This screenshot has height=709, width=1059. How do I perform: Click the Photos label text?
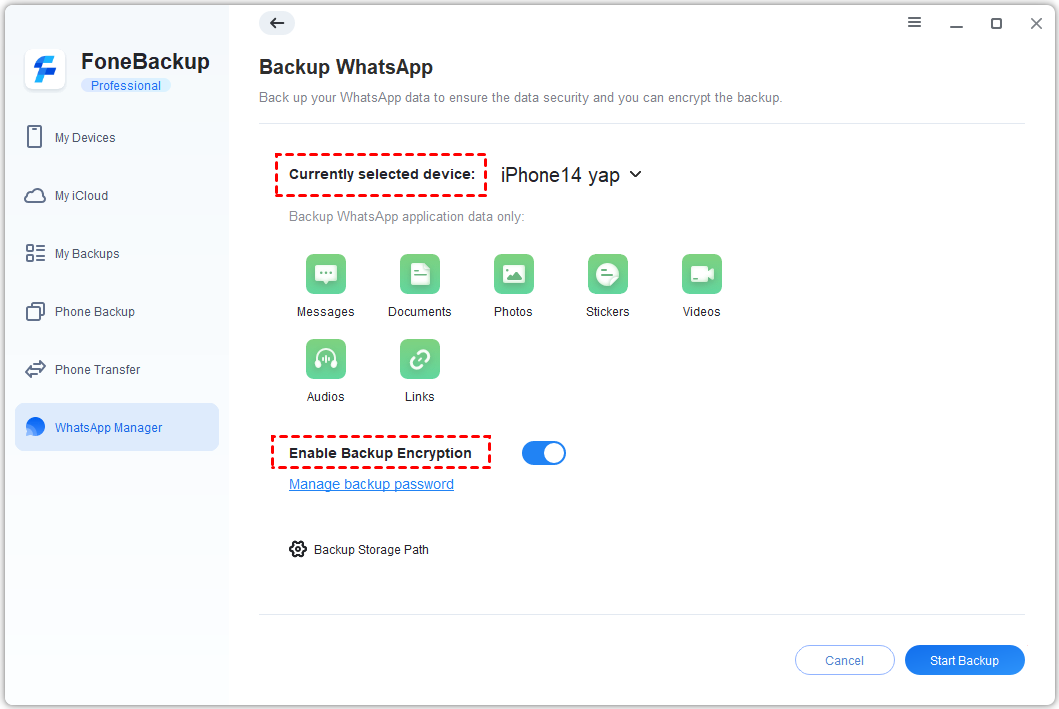click(513, 312)
